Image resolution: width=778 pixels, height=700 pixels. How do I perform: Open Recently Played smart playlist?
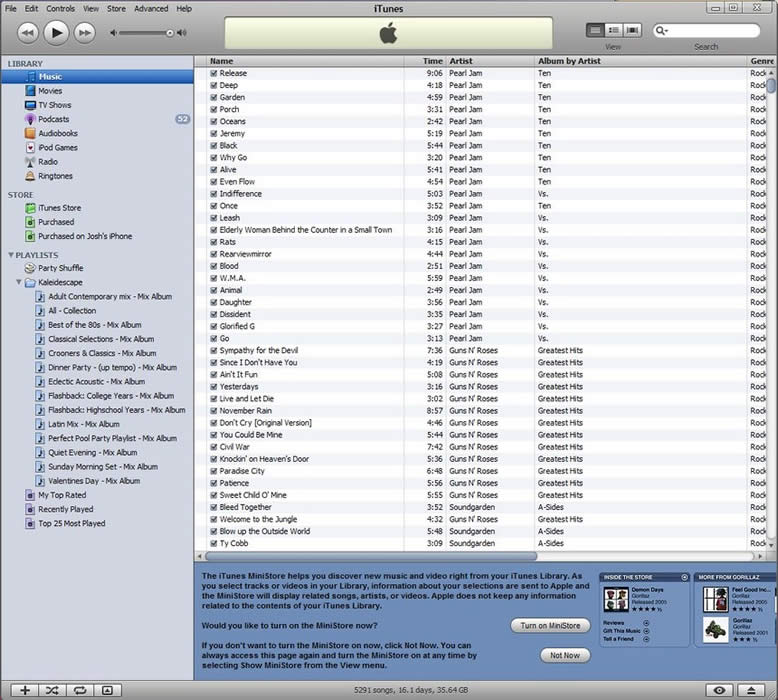[65, 509]
